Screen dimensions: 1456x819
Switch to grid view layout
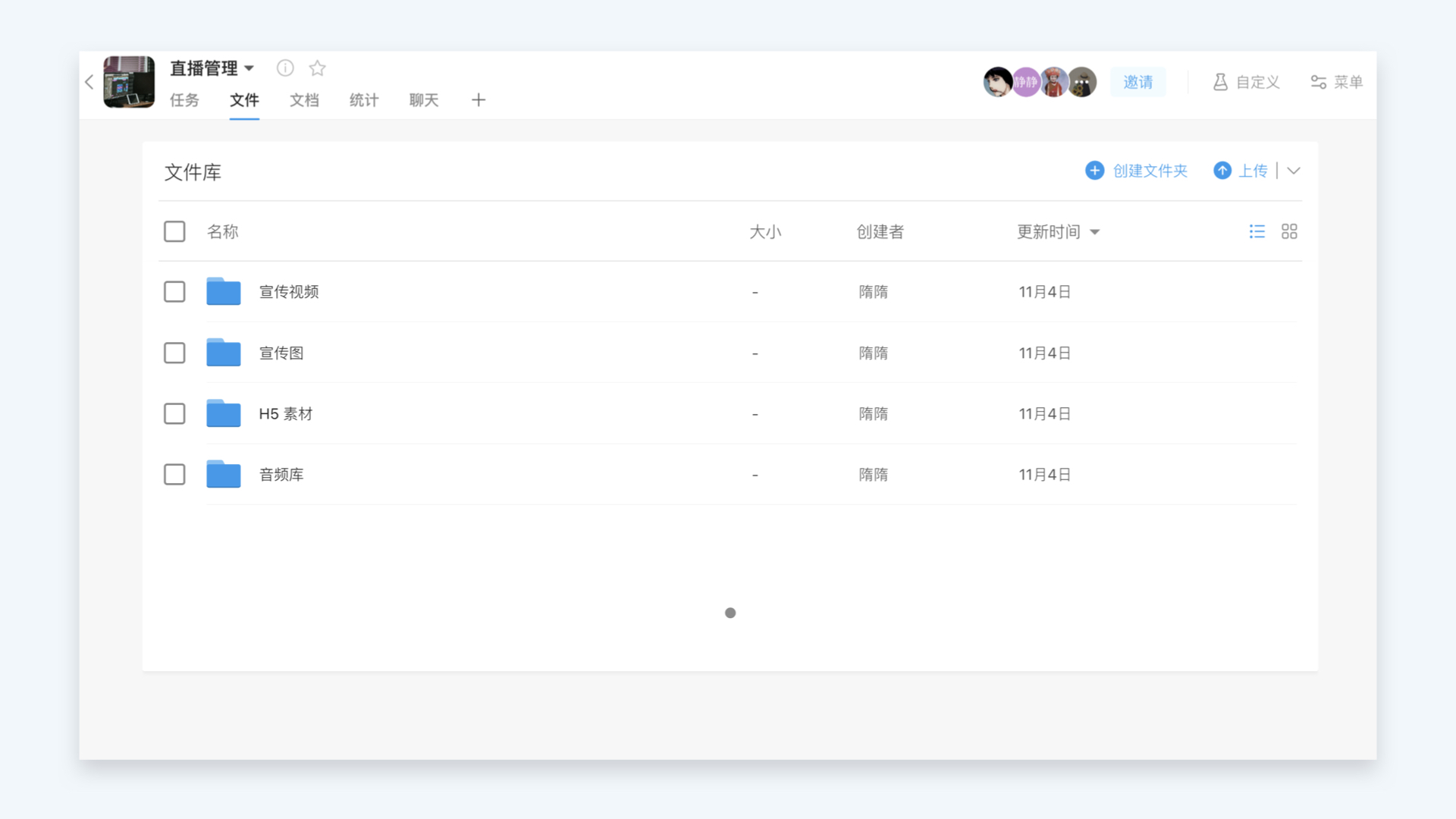click(x=1289, y=231)
